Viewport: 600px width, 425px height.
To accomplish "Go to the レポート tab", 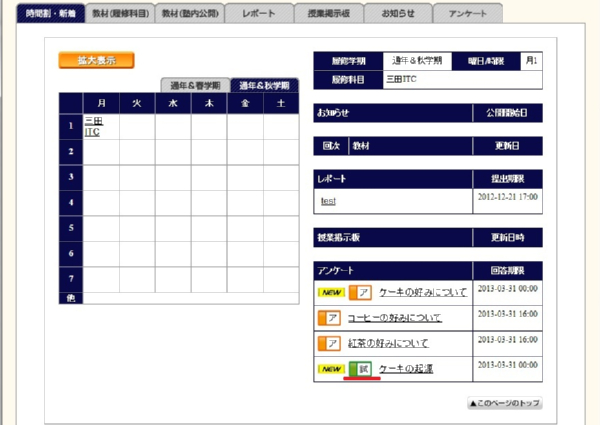I will (x=258, y=14).
